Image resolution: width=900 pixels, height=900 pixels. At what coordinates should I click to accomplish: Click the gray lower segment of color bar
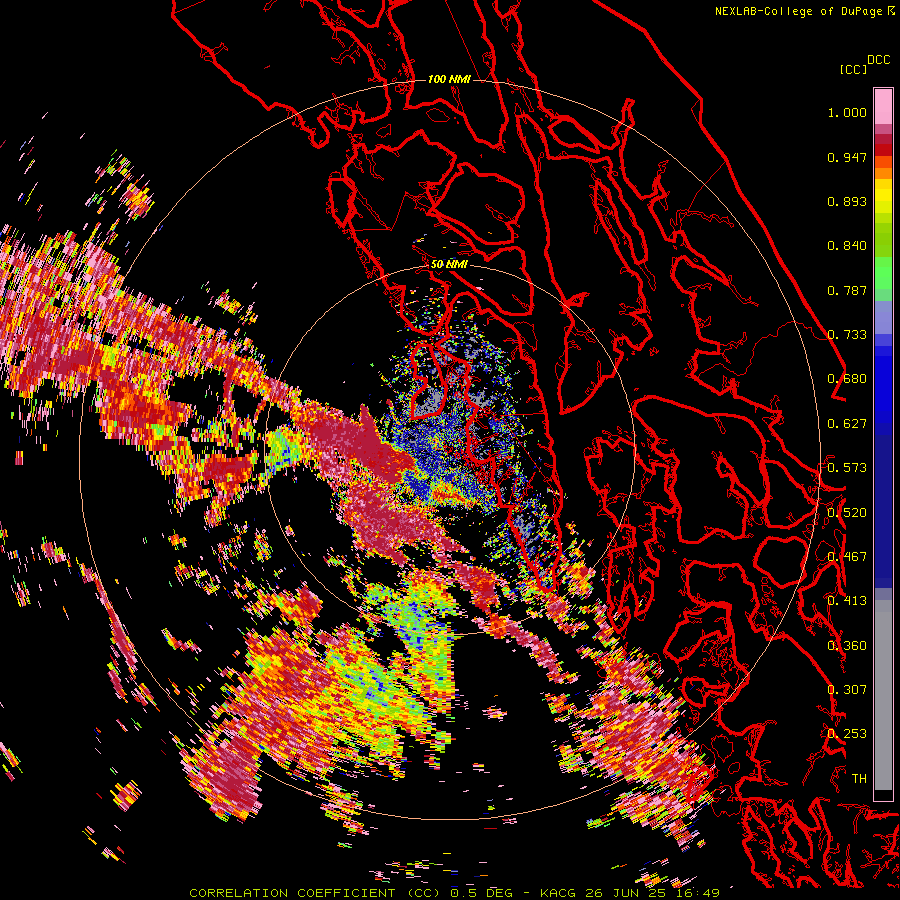coord(883,695)
